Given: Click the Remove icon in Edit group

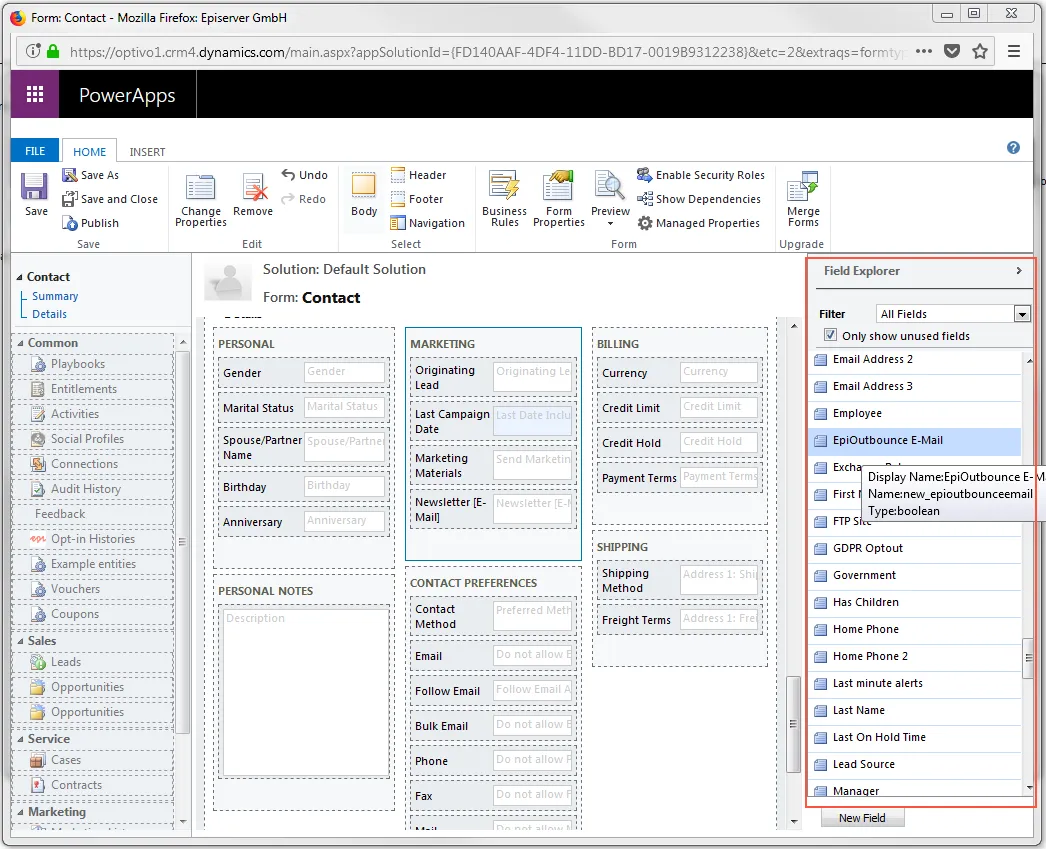Looking at the screenshot, I should [x=253, y=187].
